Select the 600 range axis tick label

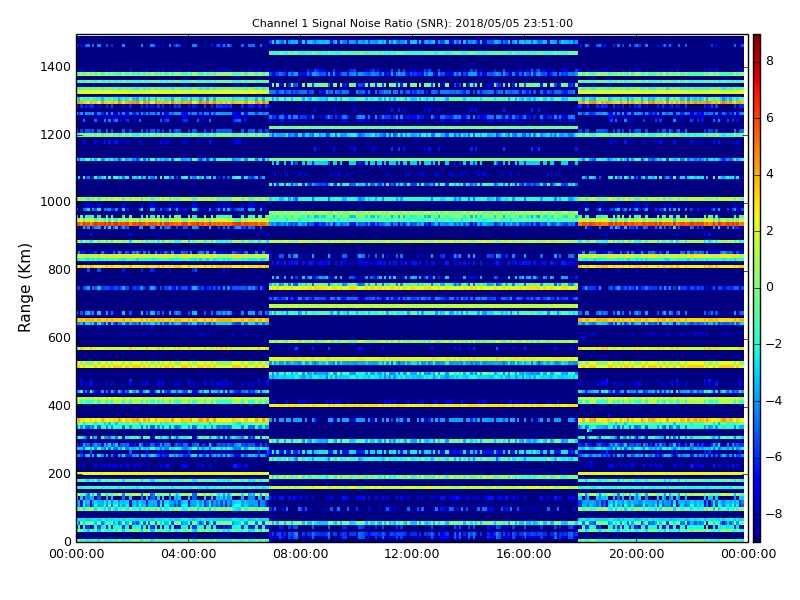click(x=58, y=338)
